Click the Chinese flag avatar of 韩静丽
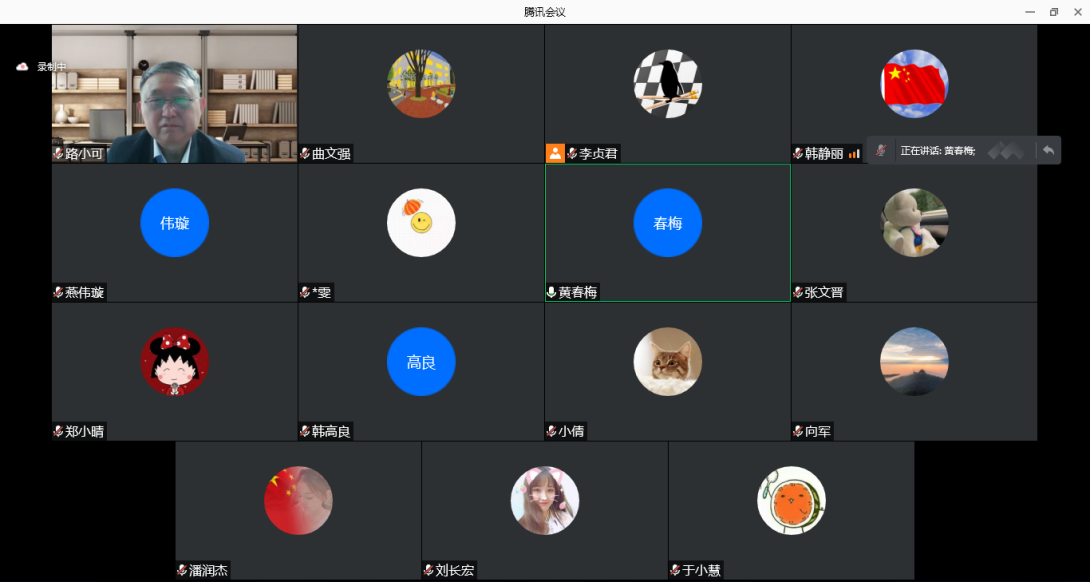Screen dimensions: 1090x582 914,84
